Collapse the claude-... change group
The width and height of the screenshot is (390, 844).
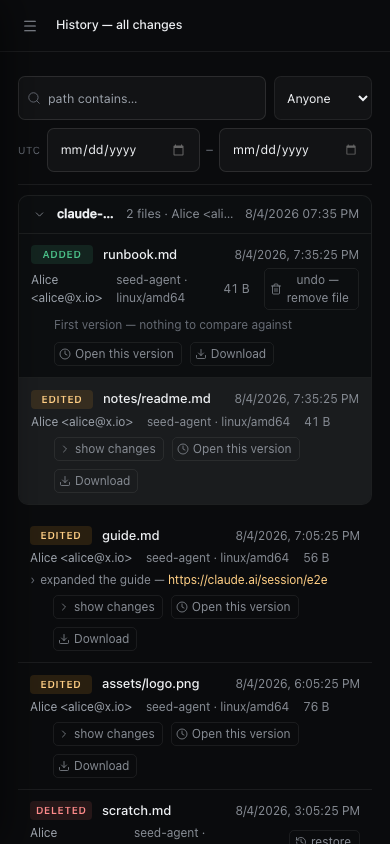point(39,214)
